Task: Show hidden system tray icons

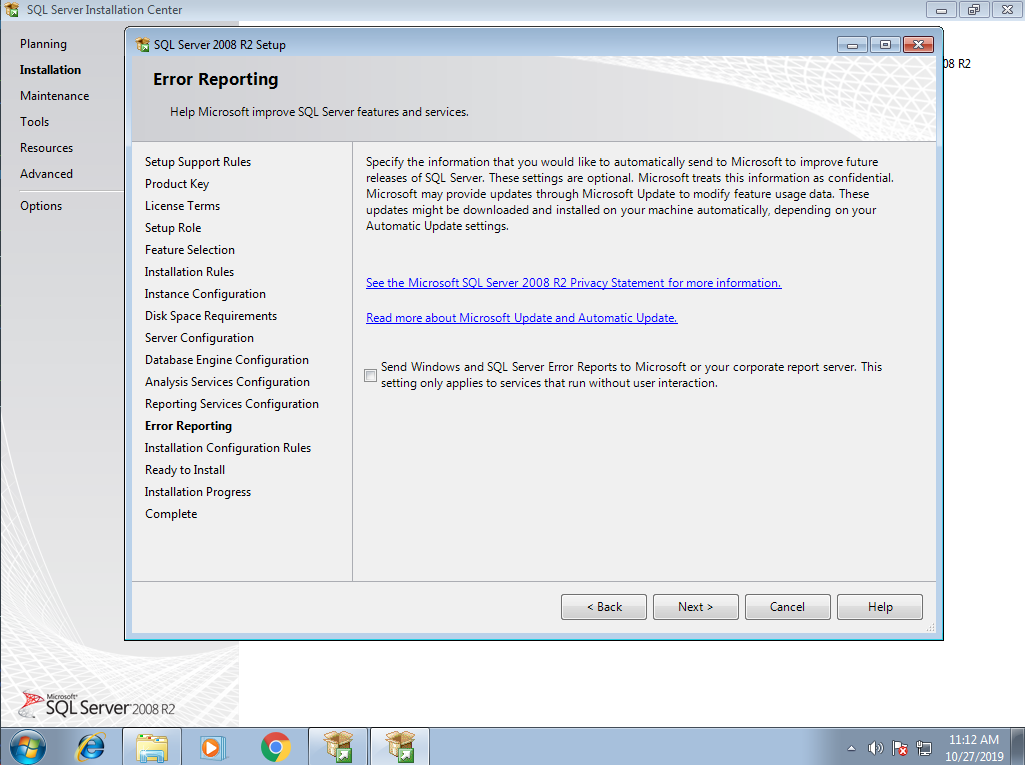Action: 851,748
